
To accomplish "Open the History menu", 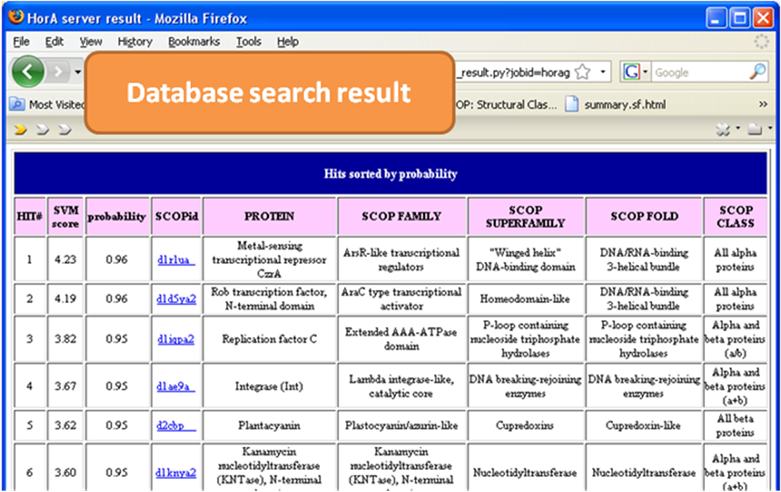I will click(x=134, y=42).
